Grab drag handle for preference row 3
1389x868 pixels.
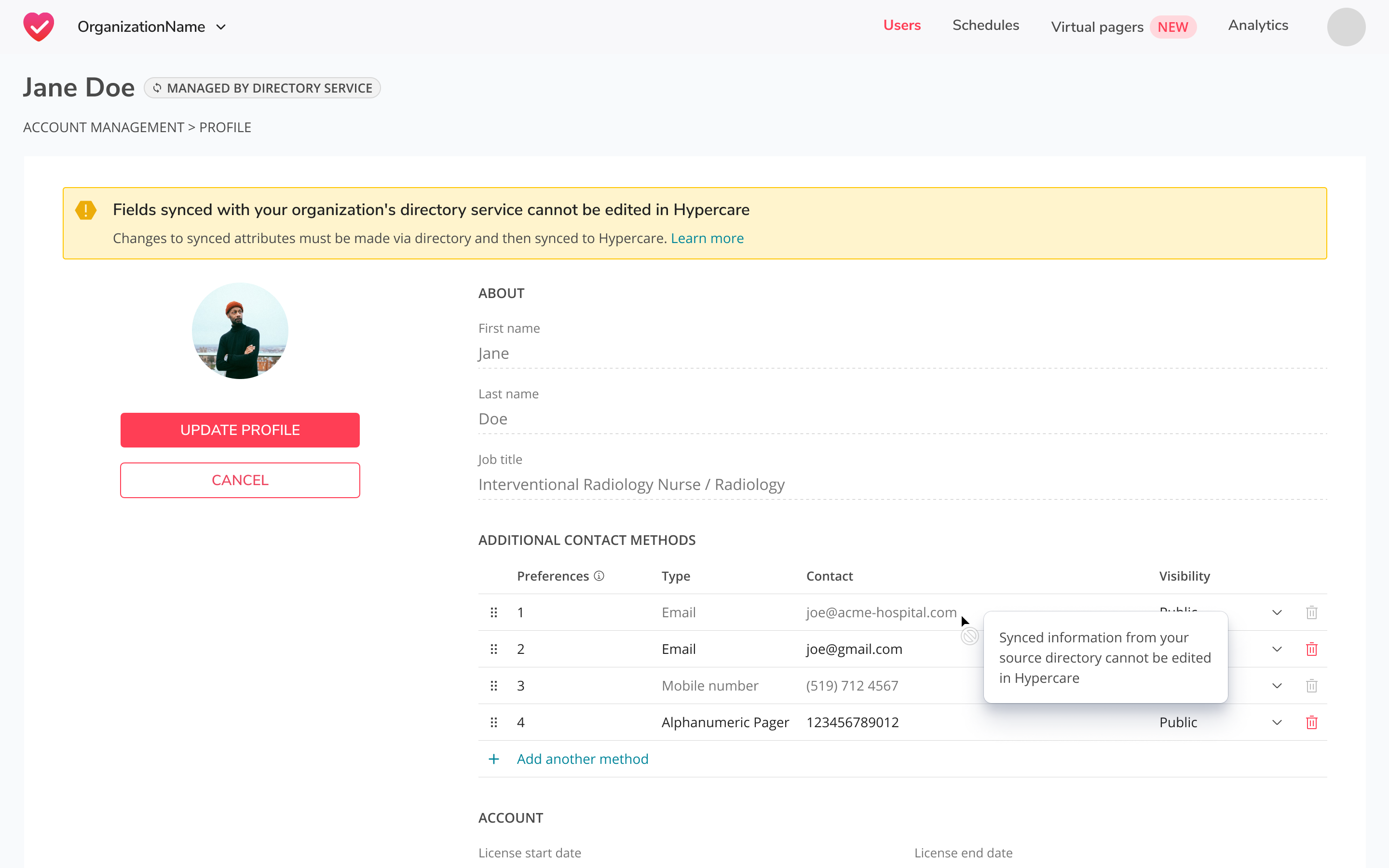coord(493,686)
